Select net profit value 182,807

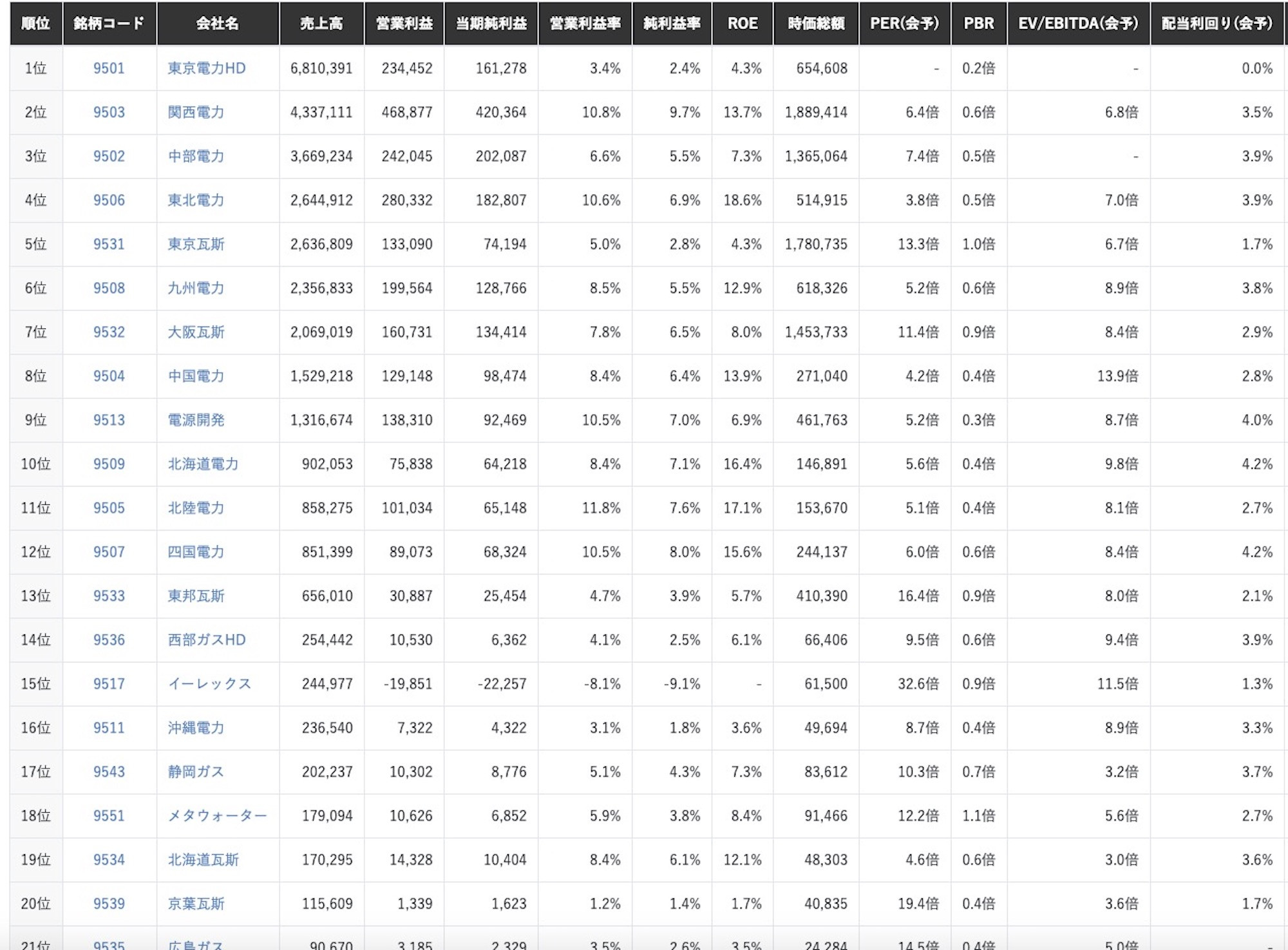click(501, 200)
